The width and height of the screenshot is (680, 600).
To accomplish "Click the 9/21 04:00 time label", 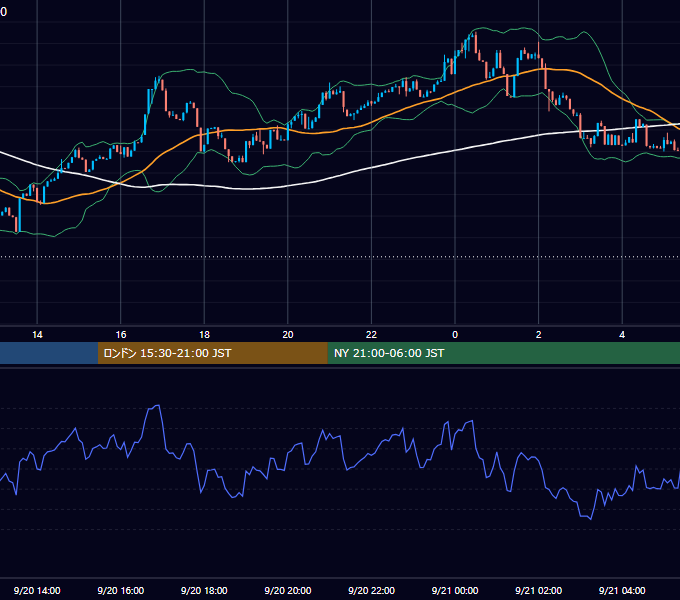I will pyautogui.click(x=622, y=590).
